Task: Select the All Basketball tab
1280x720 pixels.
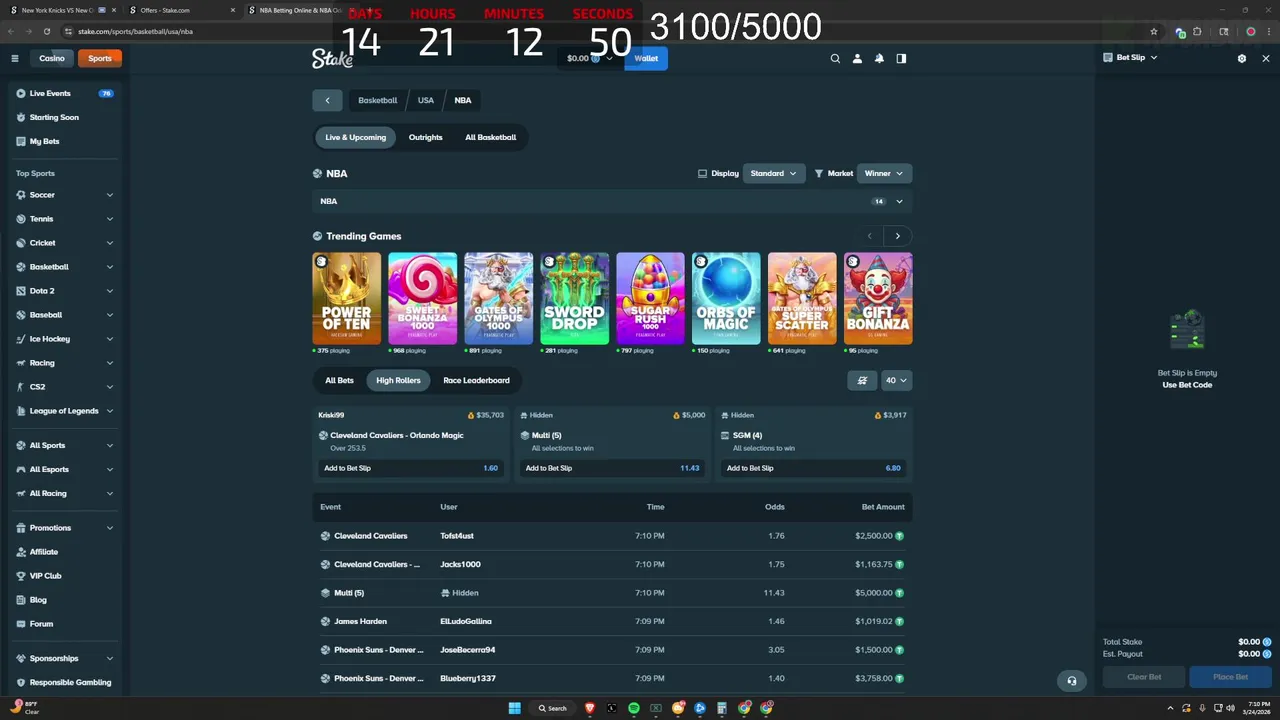Action: tap(490, 137)
